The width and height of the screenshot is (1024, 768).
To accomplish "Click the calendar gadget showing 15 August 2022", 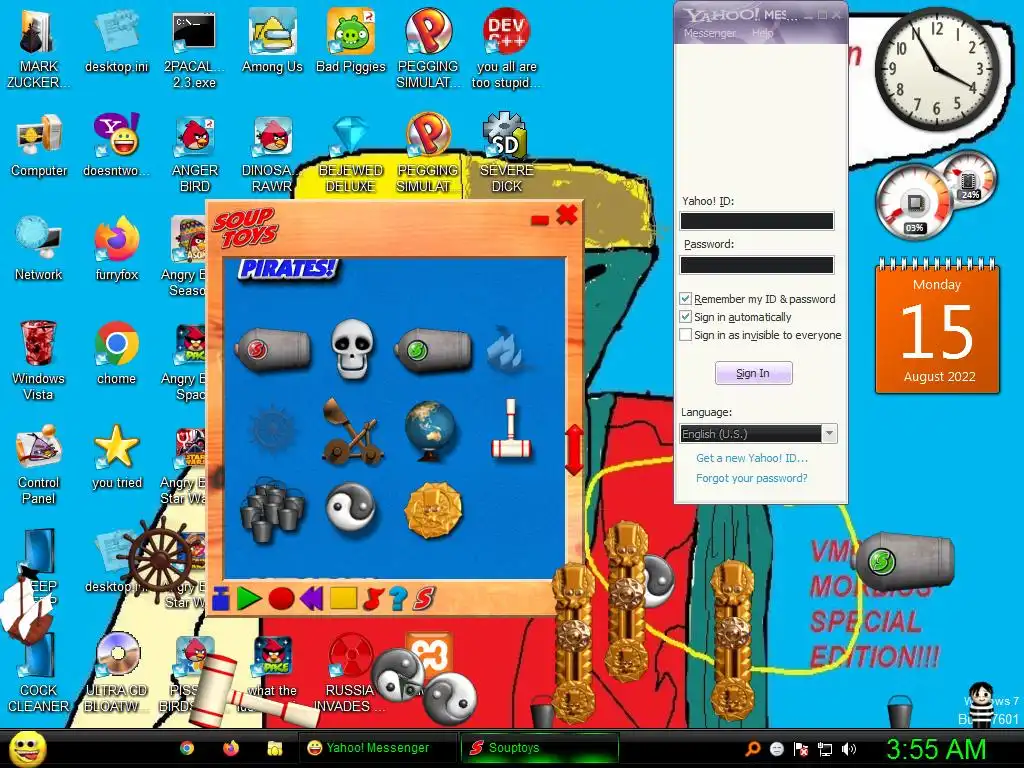I will [x=937, y=327].
